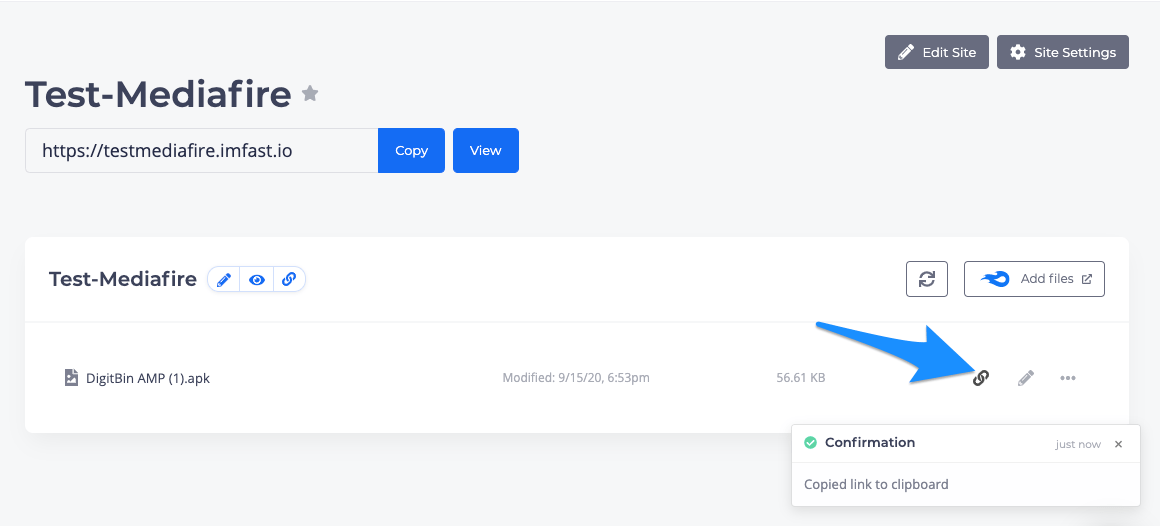Screen dimensions: 1160x526
Task: Open the three-dot more menu on DigitBin AMP row
Action: 1068,378
